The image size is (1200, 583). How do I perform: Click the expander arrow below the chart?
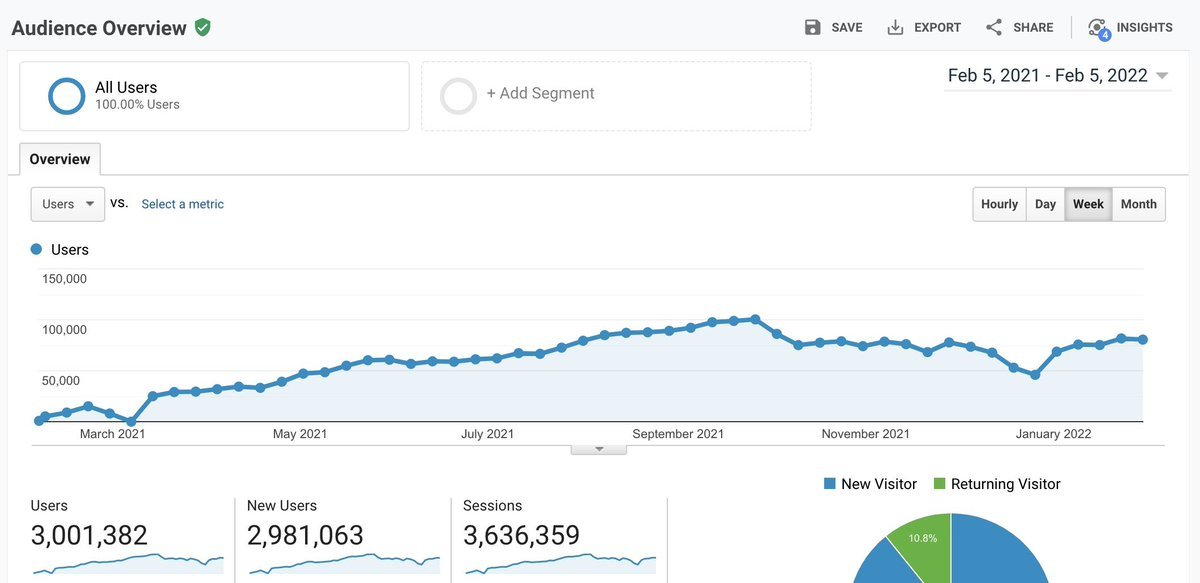coord(599,449)
